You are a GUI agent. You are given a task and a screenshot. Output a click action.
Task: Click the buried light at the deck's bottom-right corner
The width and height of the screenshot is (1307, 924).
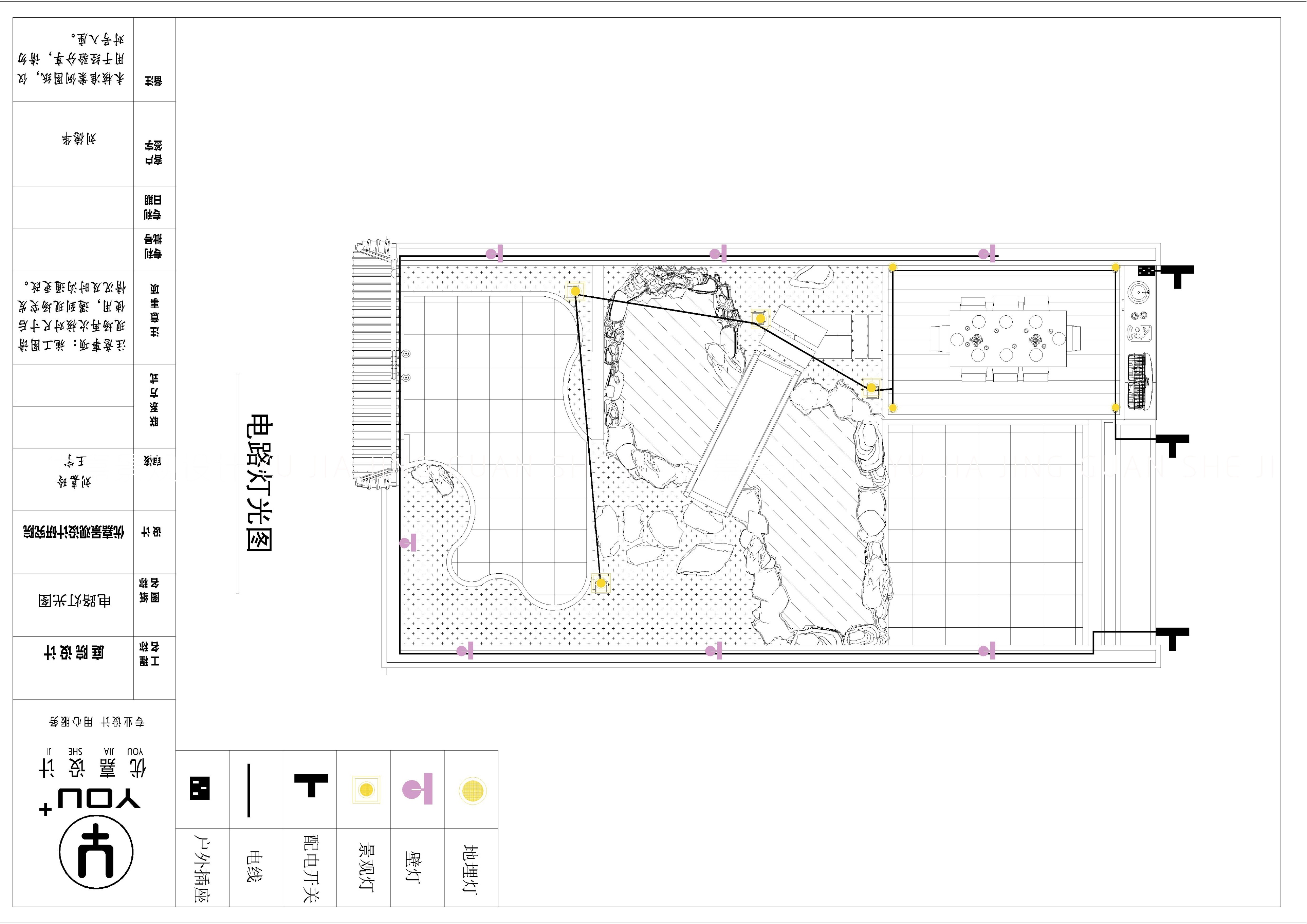(x=1115, y=408)
